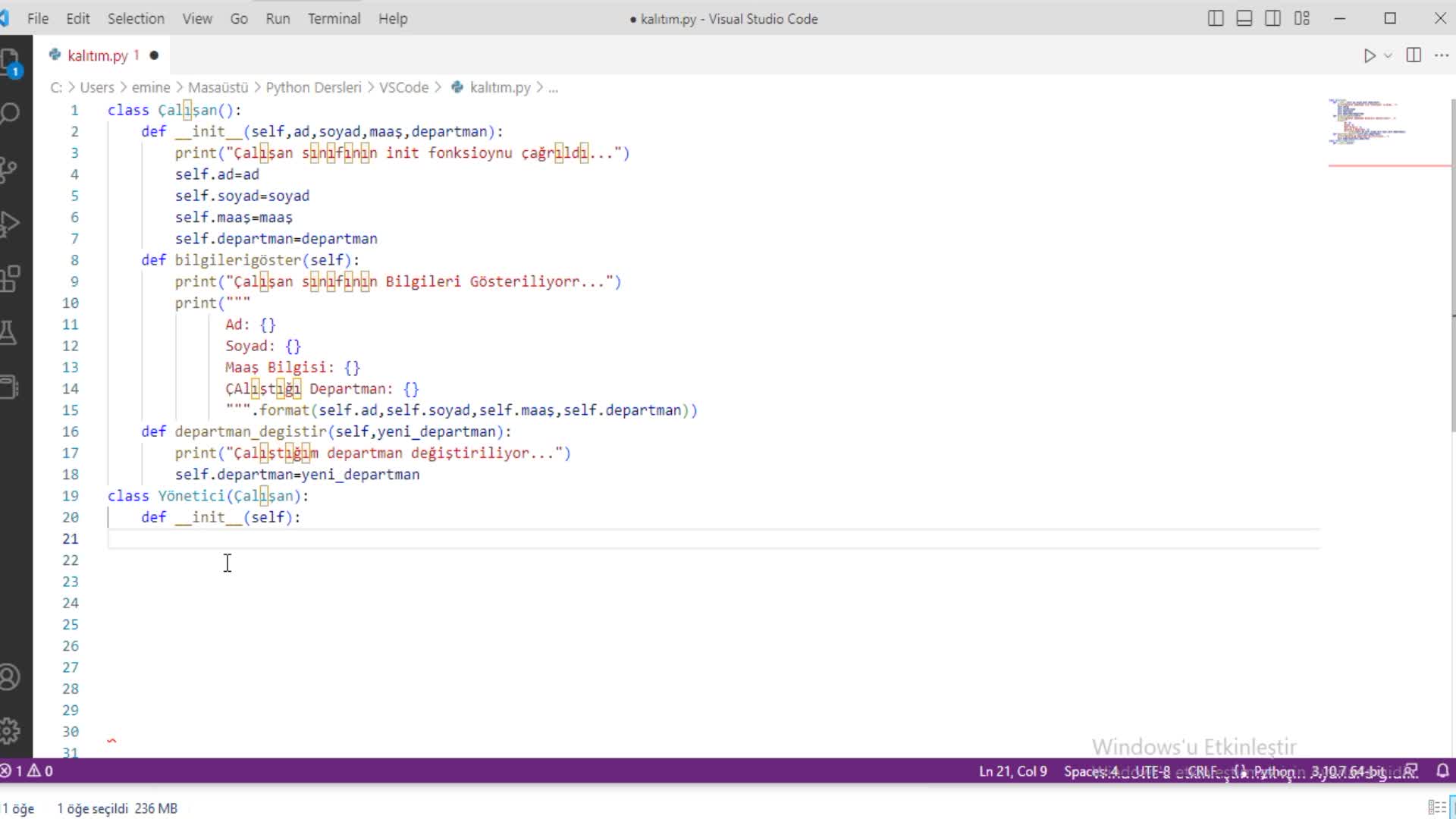Open the Search sidebar view

click(11, 114)
